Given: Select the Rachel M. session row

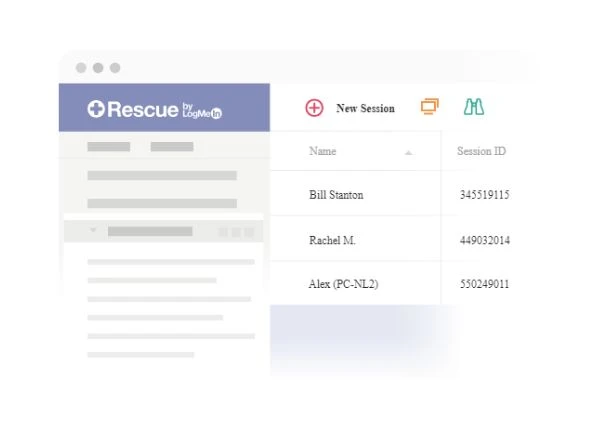Looking at the screenshot, I should [332, 241].
